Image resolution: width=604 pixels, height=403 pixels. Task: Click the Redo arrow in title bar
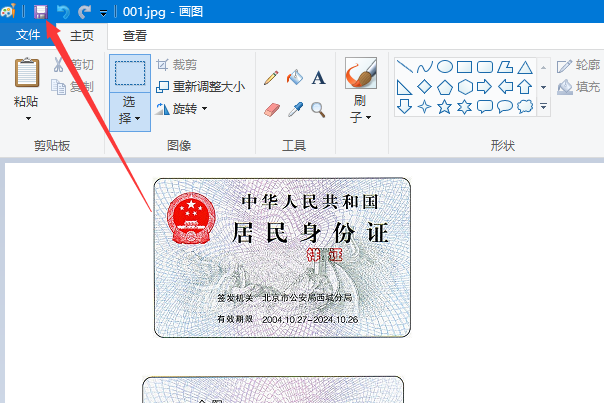click(x=84, y=12)
